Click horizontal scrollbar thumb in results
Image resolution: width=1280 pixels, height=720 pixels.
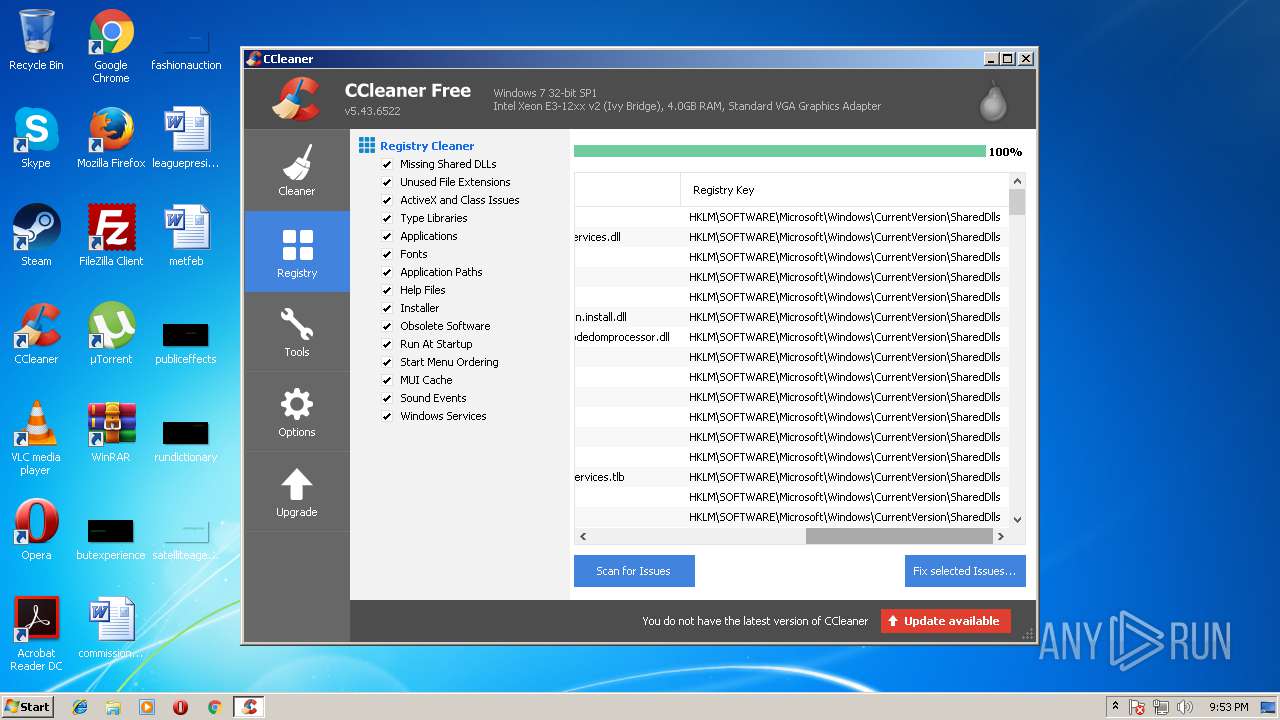point(898,537)
